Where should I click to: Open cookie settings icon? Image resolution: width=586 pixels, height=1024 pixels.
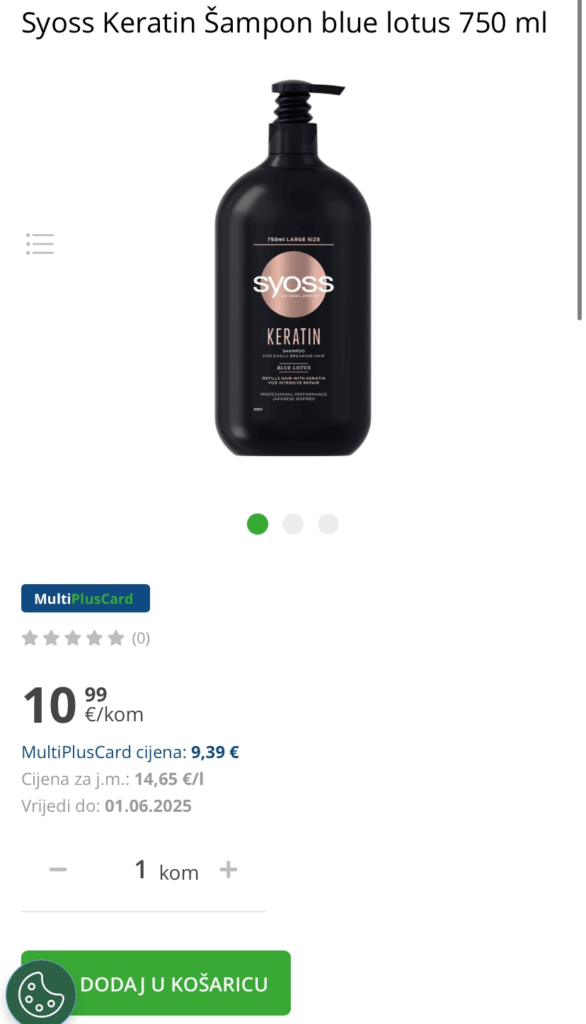[41, 995]
